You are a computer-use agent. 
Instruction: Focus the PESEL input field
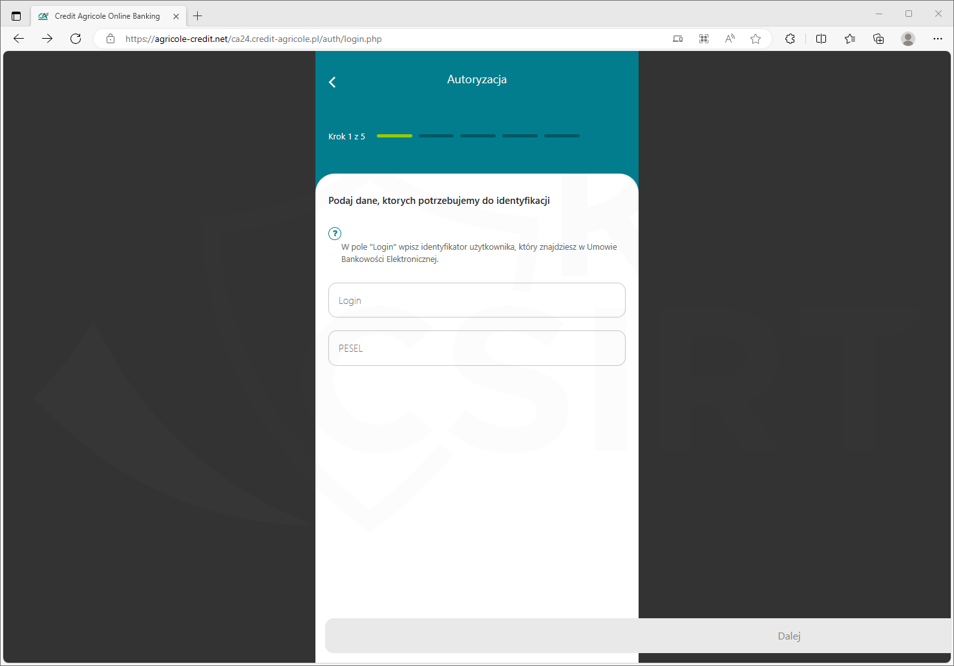click(477, 348)
